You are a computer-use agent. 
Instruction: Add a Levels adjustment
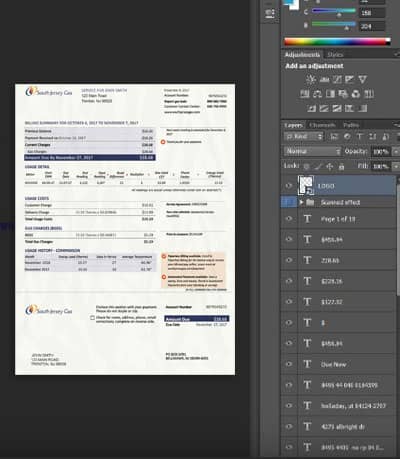(x=324, y=79)
